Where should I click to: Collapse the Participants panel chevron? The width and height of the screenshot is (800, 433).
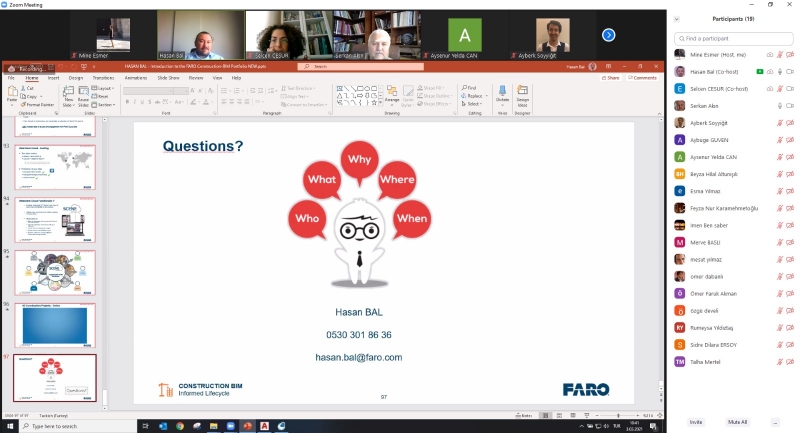coord(675,18)
